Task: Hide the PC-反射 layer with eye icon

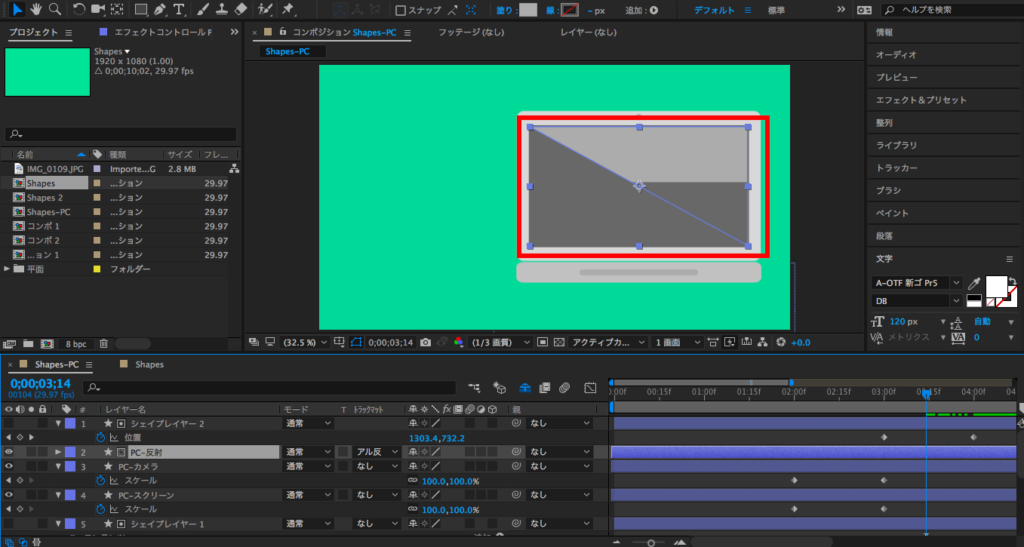Action: click(x=9, y=452)
